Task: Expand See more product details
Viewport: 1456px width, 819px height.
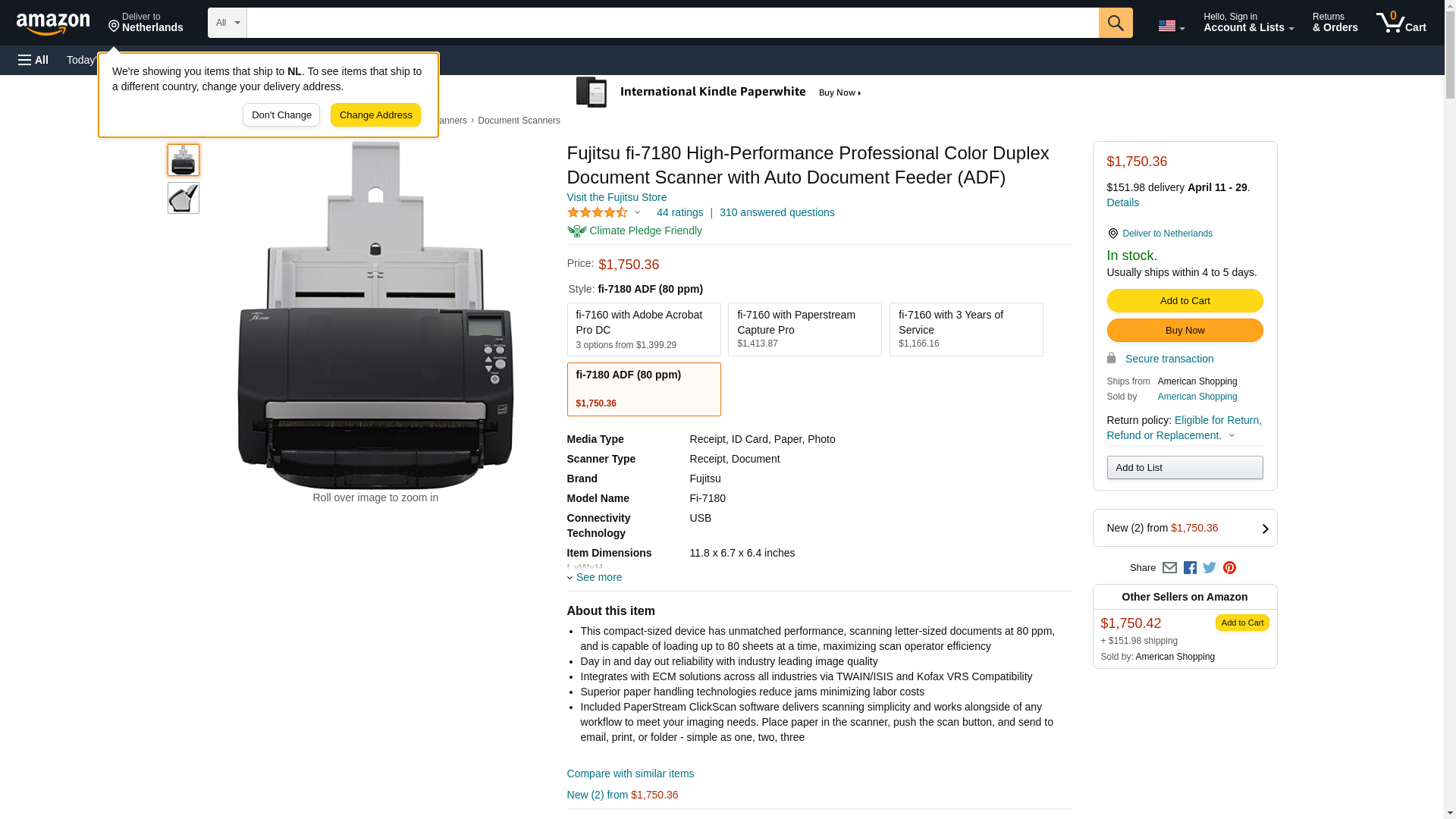Action: click(x=598, y=577)
